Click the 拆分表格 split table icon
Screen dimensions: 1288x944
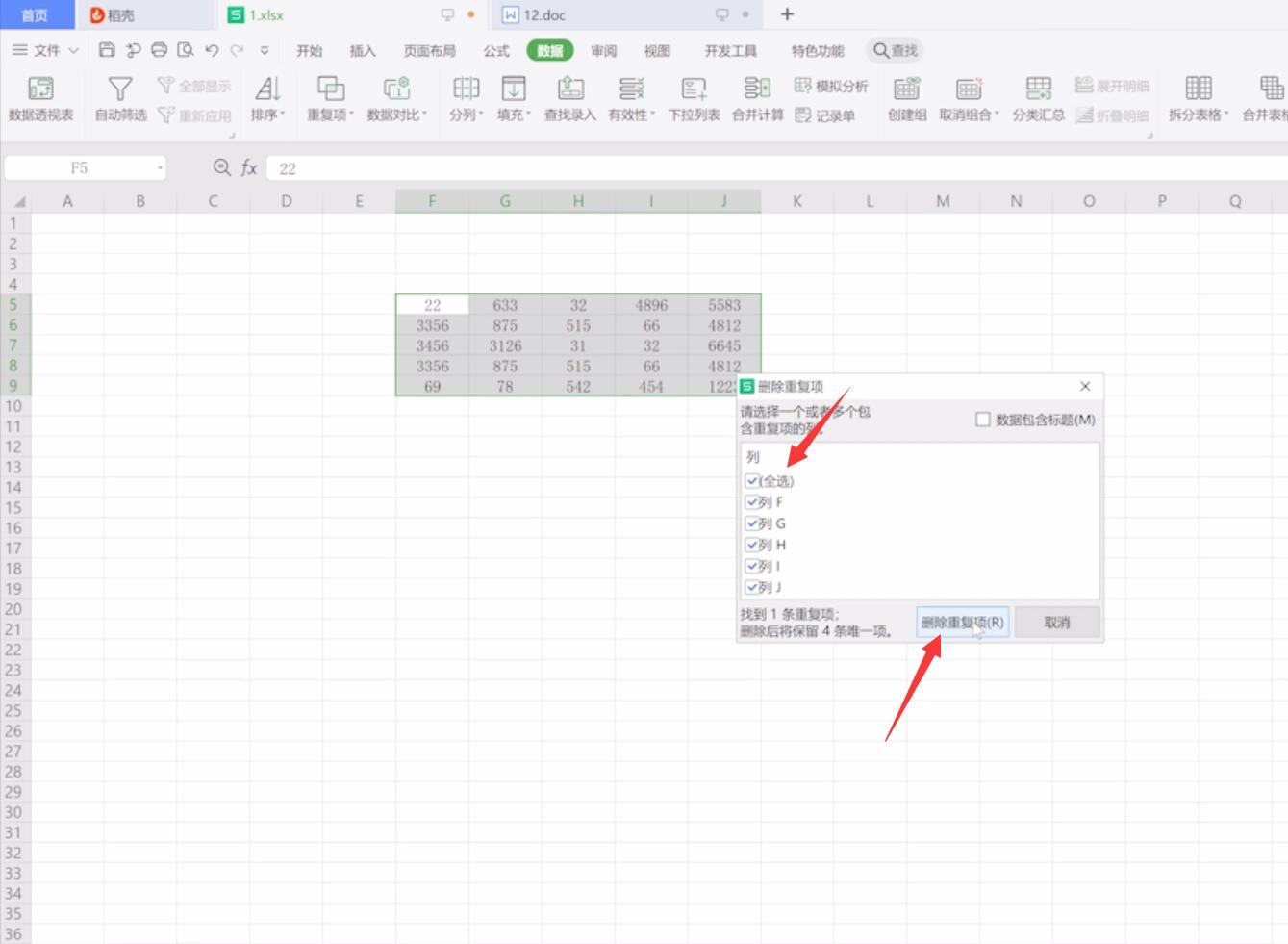[1199, 89]
